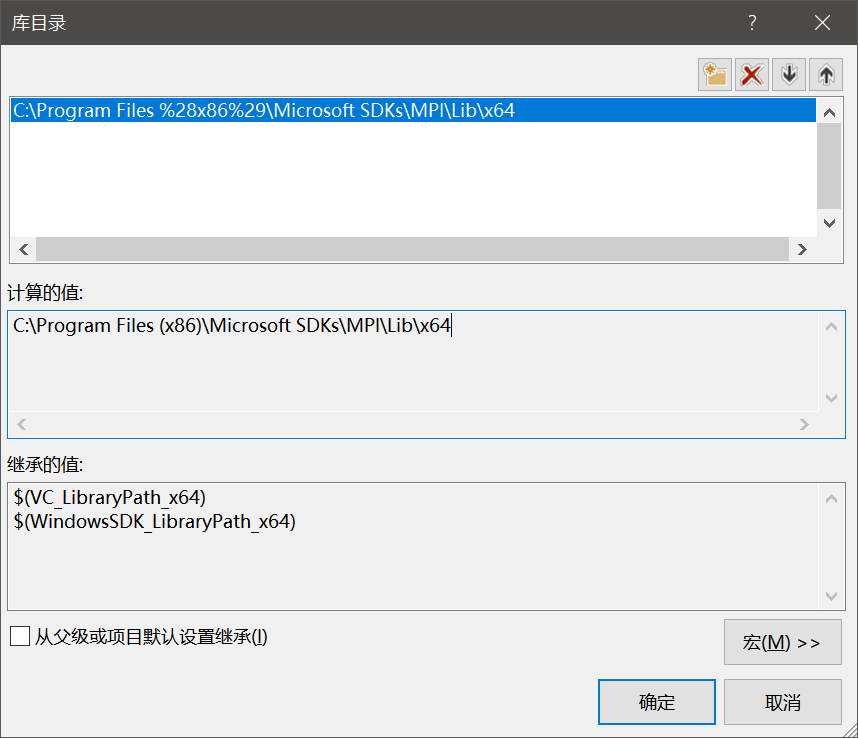
Task: Click the Move Up arrow icon
Action: pyautogui.click(x=826, y=74)
